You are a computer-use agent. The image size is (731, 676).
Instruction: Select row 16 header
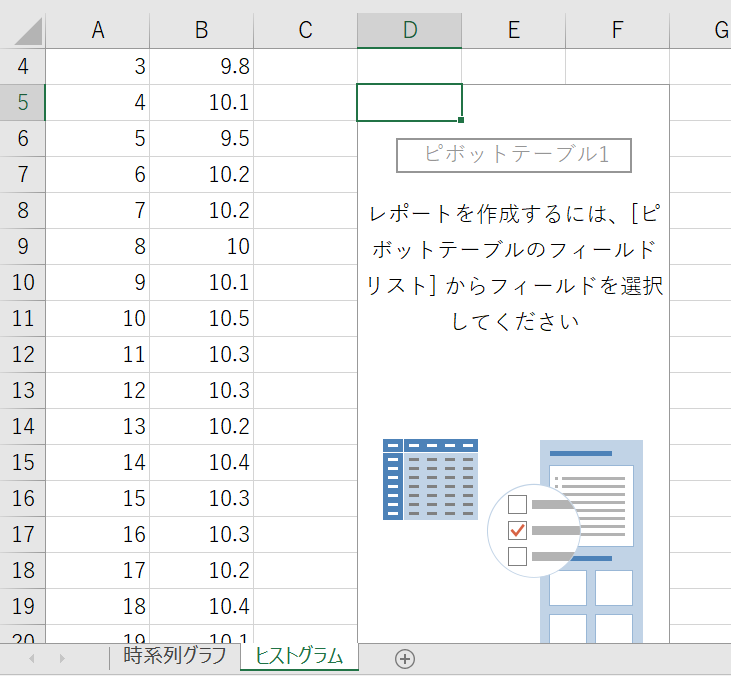22,498
